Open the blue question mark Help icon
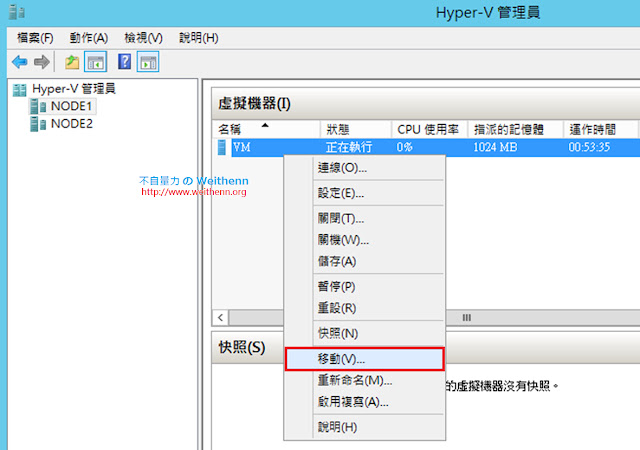640x450 pixels. click(124, 62)
